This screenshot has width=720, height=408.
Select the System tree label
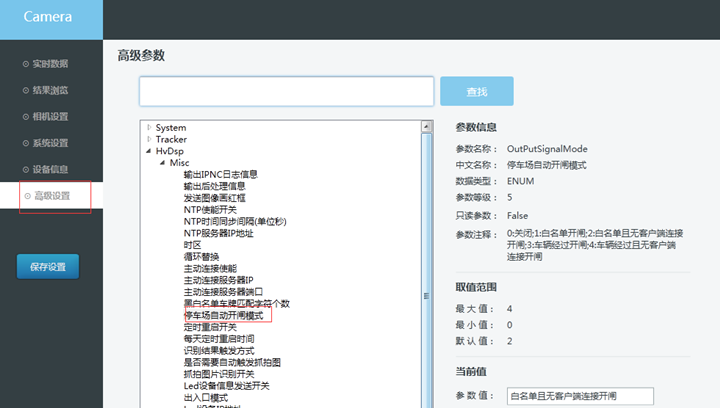point(171,128)
